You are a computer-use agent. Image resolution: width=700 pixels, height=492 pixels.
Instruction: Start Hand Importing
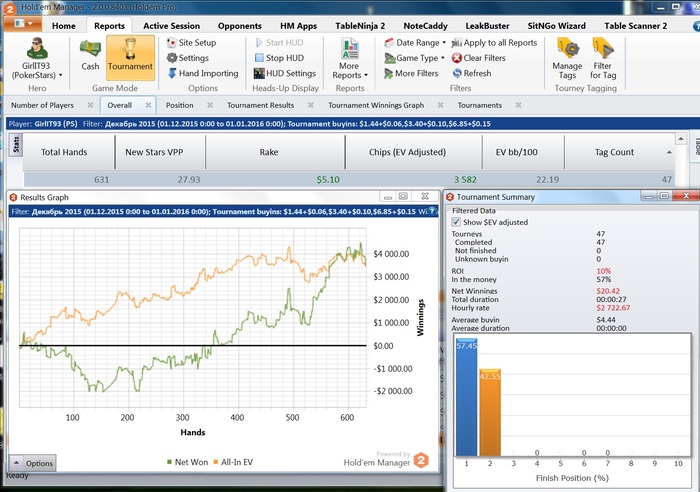pos(203,73)
